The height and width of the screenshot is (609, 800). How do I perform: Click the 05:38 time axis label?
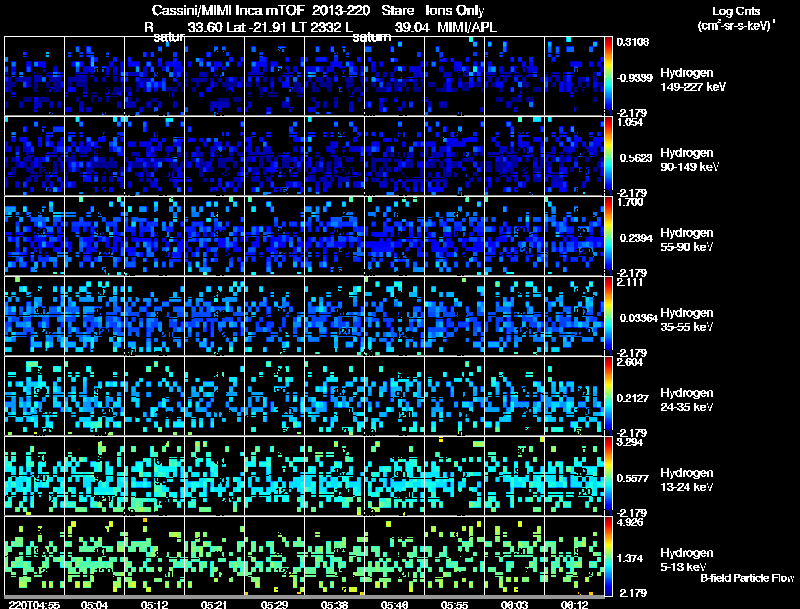point(334,605)
